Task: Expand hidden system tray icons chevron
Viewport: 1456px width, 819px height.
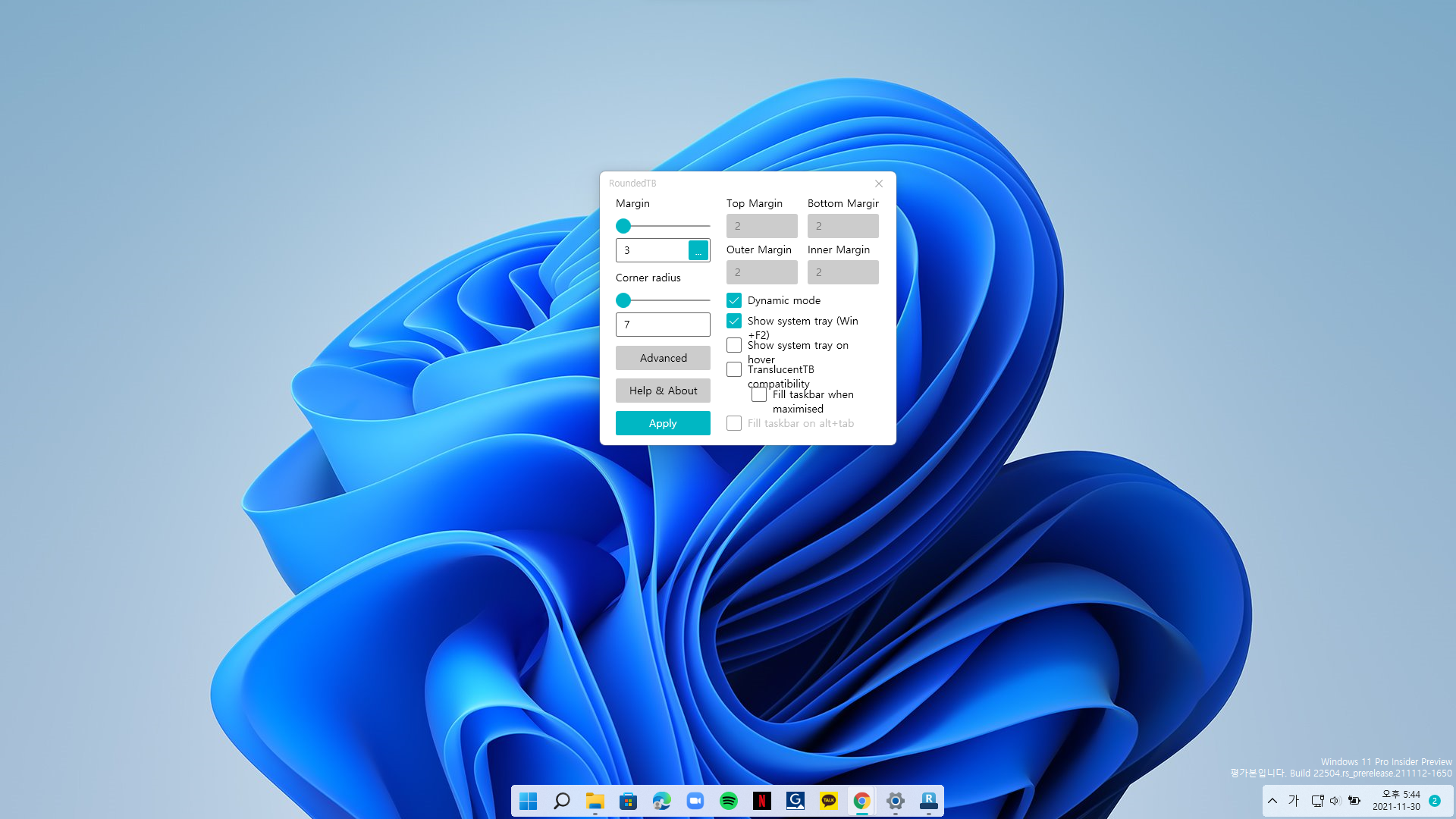Action: pyautogui.click(x=1272, y=801)
